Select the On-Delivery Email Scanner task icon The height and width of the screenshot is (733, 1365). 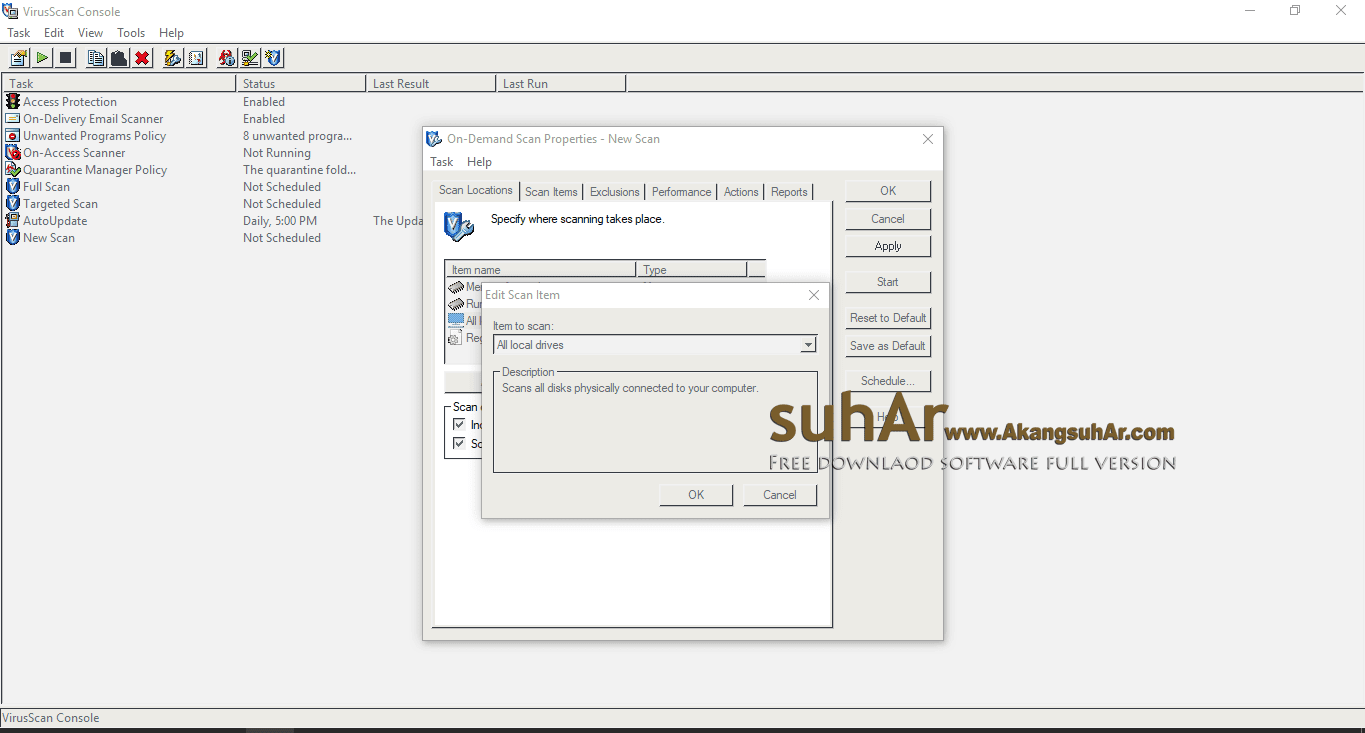(x=13, y=118)
